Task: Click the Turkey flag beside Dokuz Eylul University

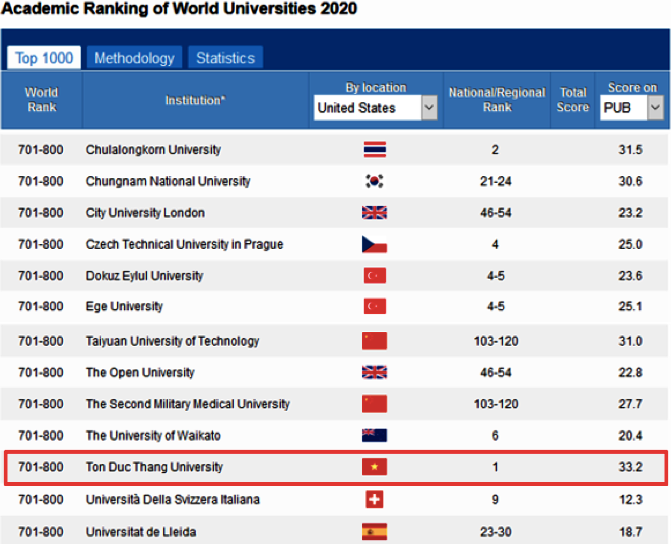Action: [375, 276]
